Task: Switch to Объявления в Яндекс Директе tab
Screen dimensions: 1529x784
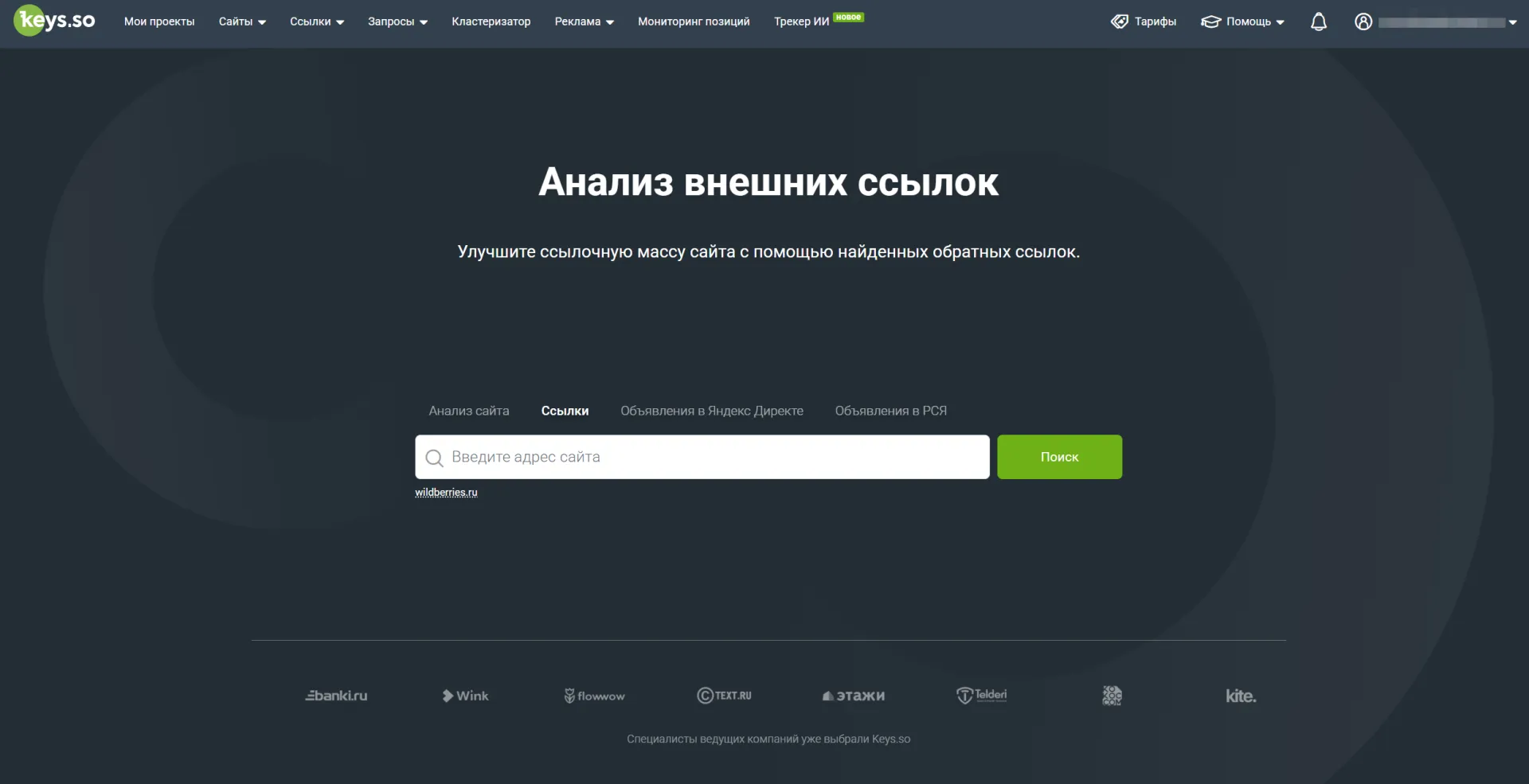Action: [x=712, y=411]
